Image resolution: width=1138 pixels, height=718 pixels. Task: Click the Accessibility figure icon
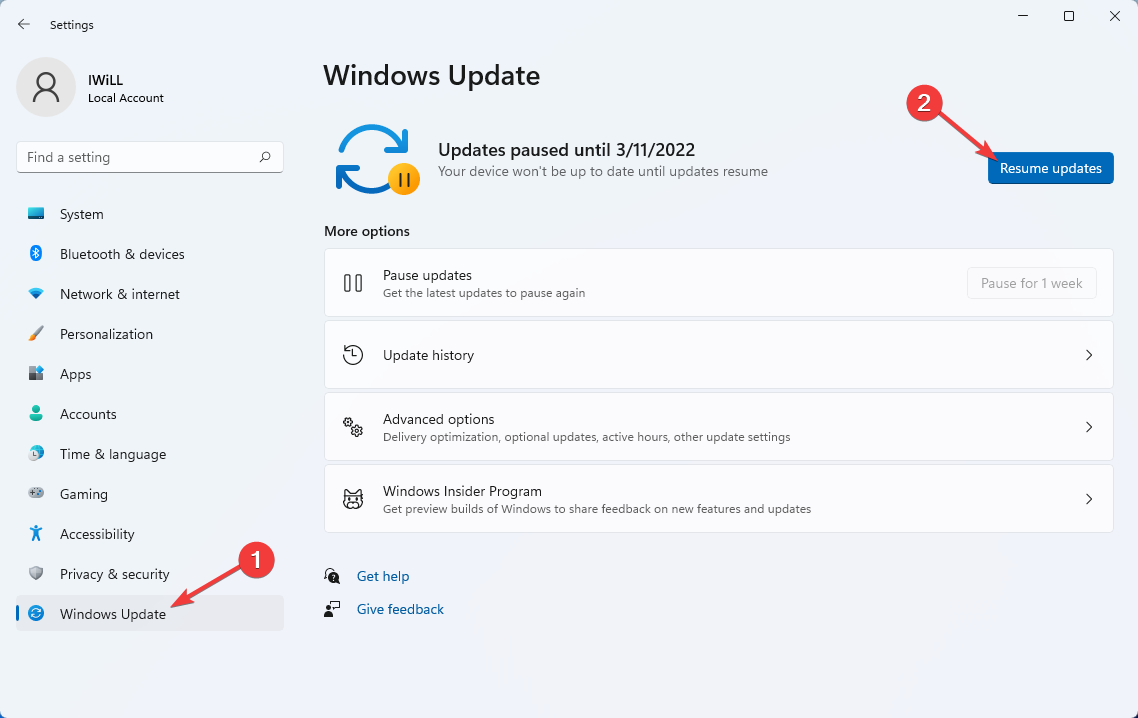click(x=36, y=533)
